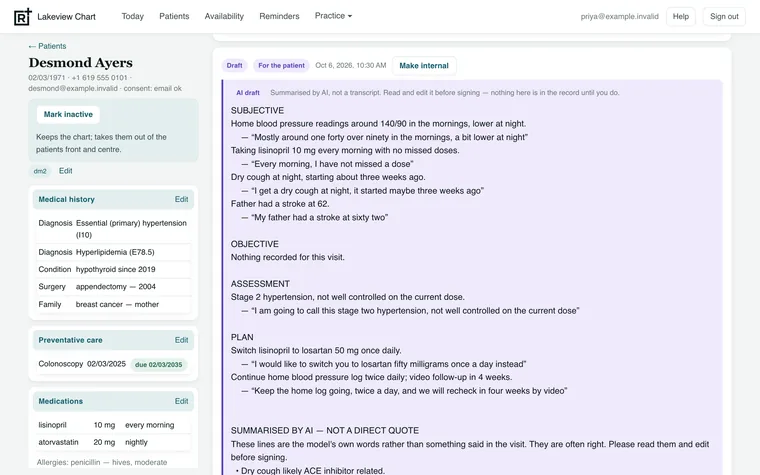Image resolution: width=760 pixels, height=475 pixels.
Task: Select the atorvastatin 20 mg medication row
Action: pyautogui.click(x=113, y=442)
